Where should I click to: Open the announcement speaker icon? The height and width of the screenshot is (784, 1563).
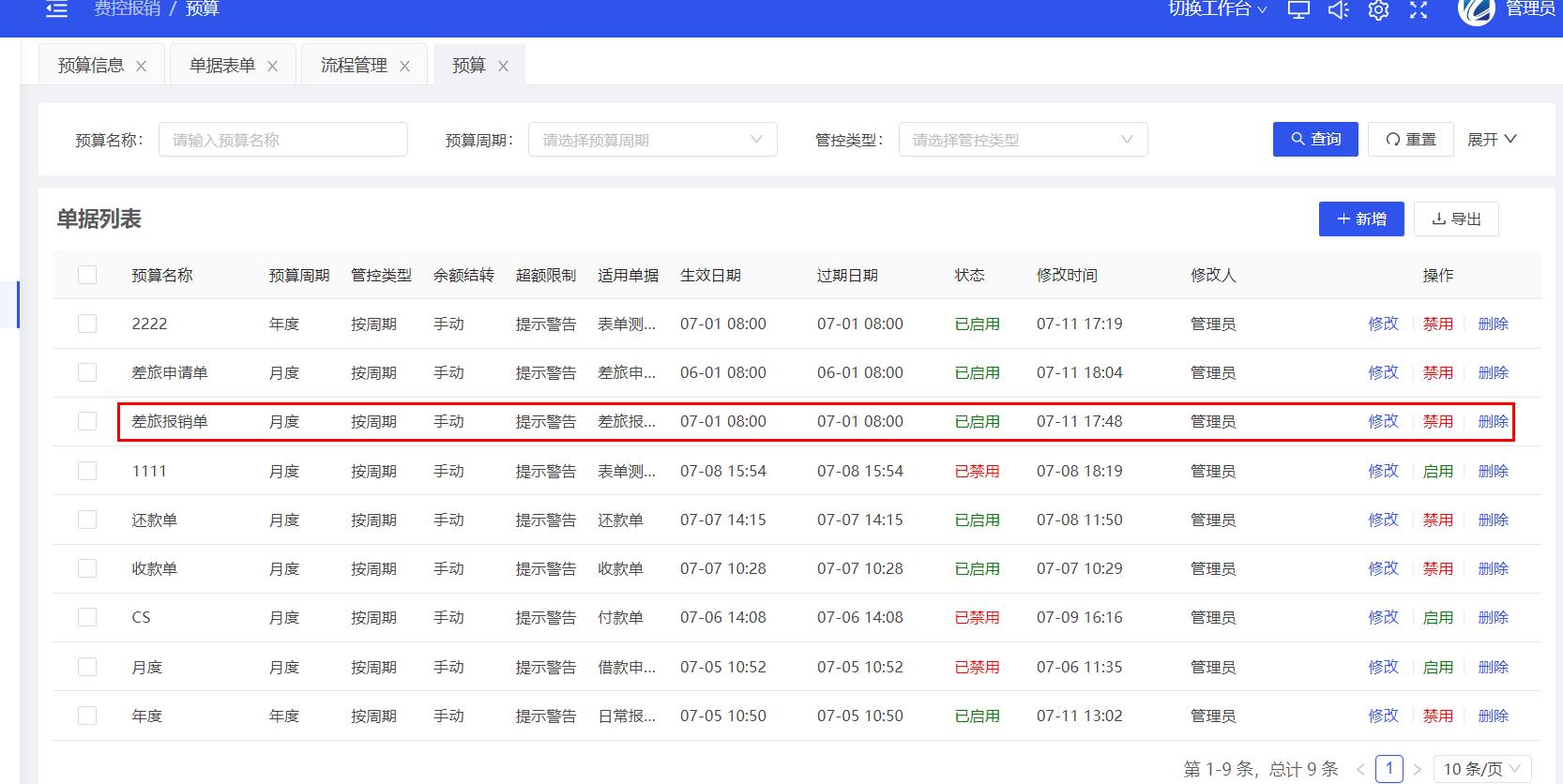(x=1338, y=10)
